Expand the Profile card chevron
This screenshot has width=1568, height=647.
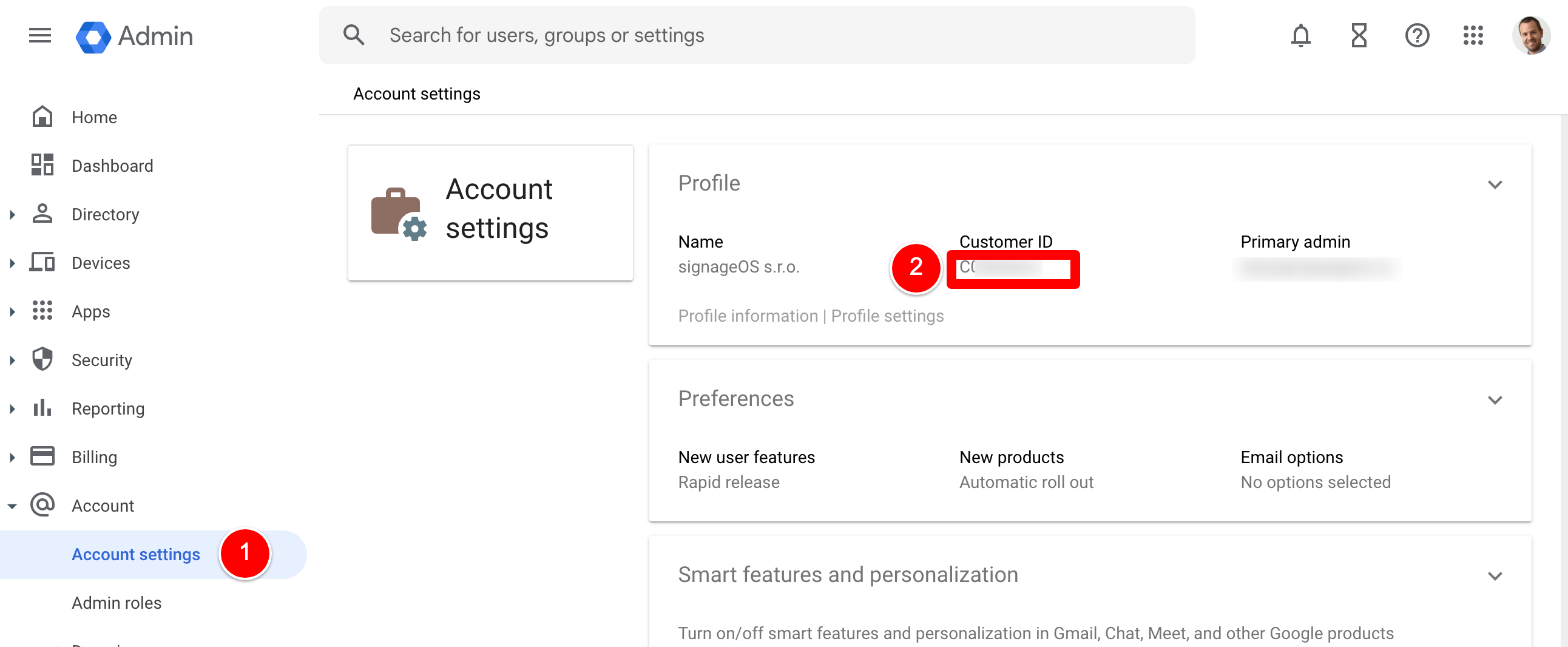[x=1495, y=185]
